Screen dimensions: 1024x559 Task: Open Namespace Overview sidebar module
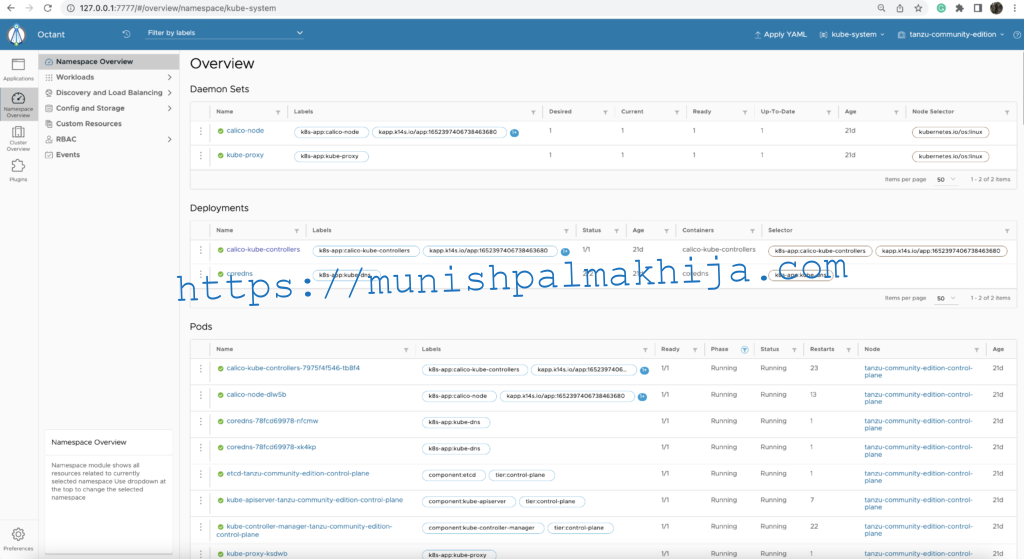pos(18,104)
